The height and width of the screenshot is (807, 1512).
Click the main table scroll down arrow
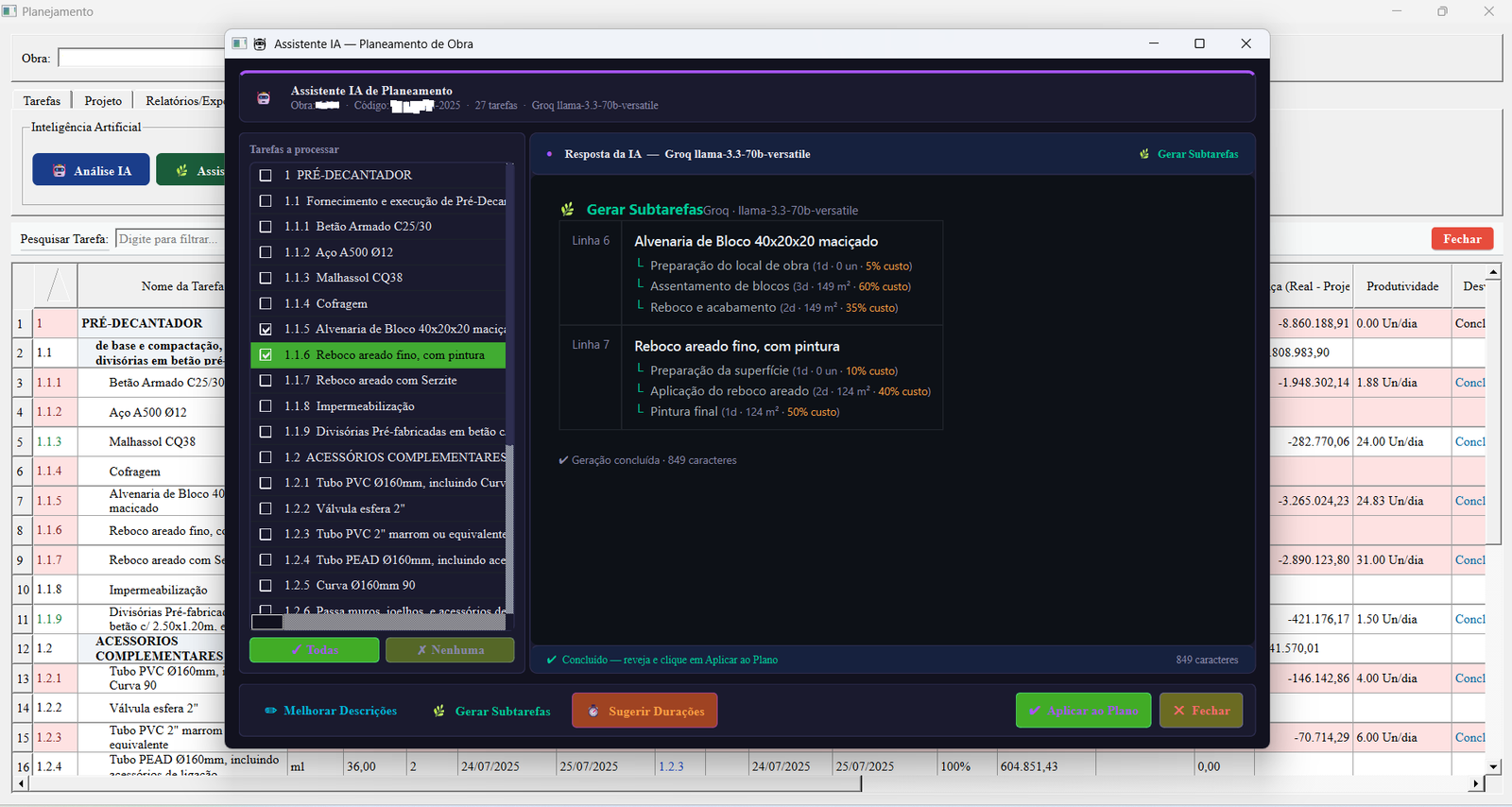tap(1494, 766)
